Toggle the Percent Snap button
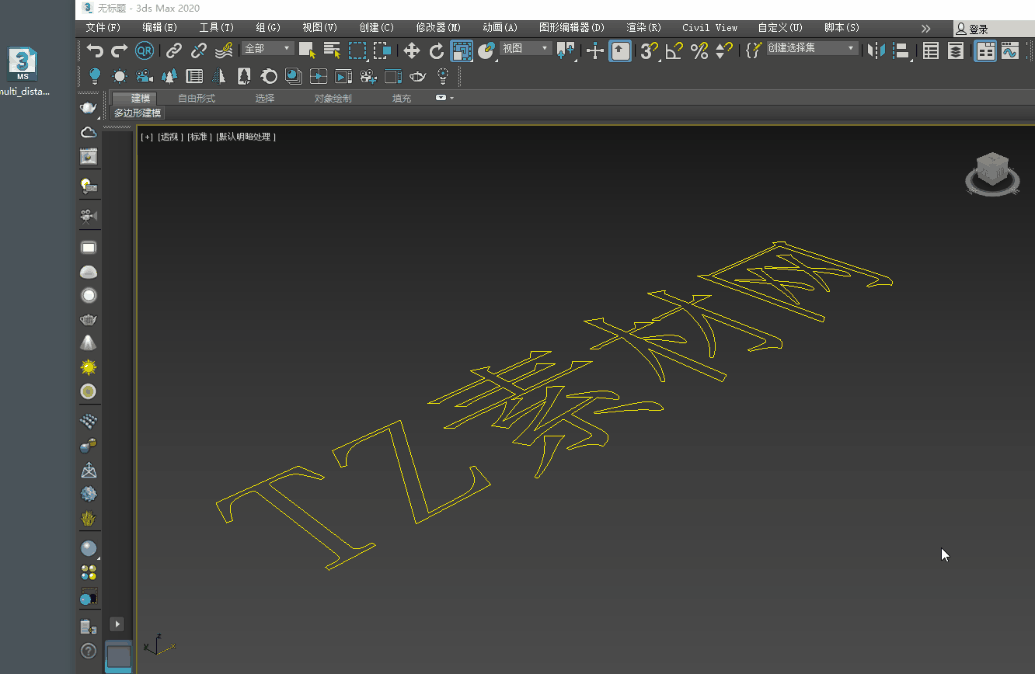This screenshot has height=674, width=1035. pos(699,50)
